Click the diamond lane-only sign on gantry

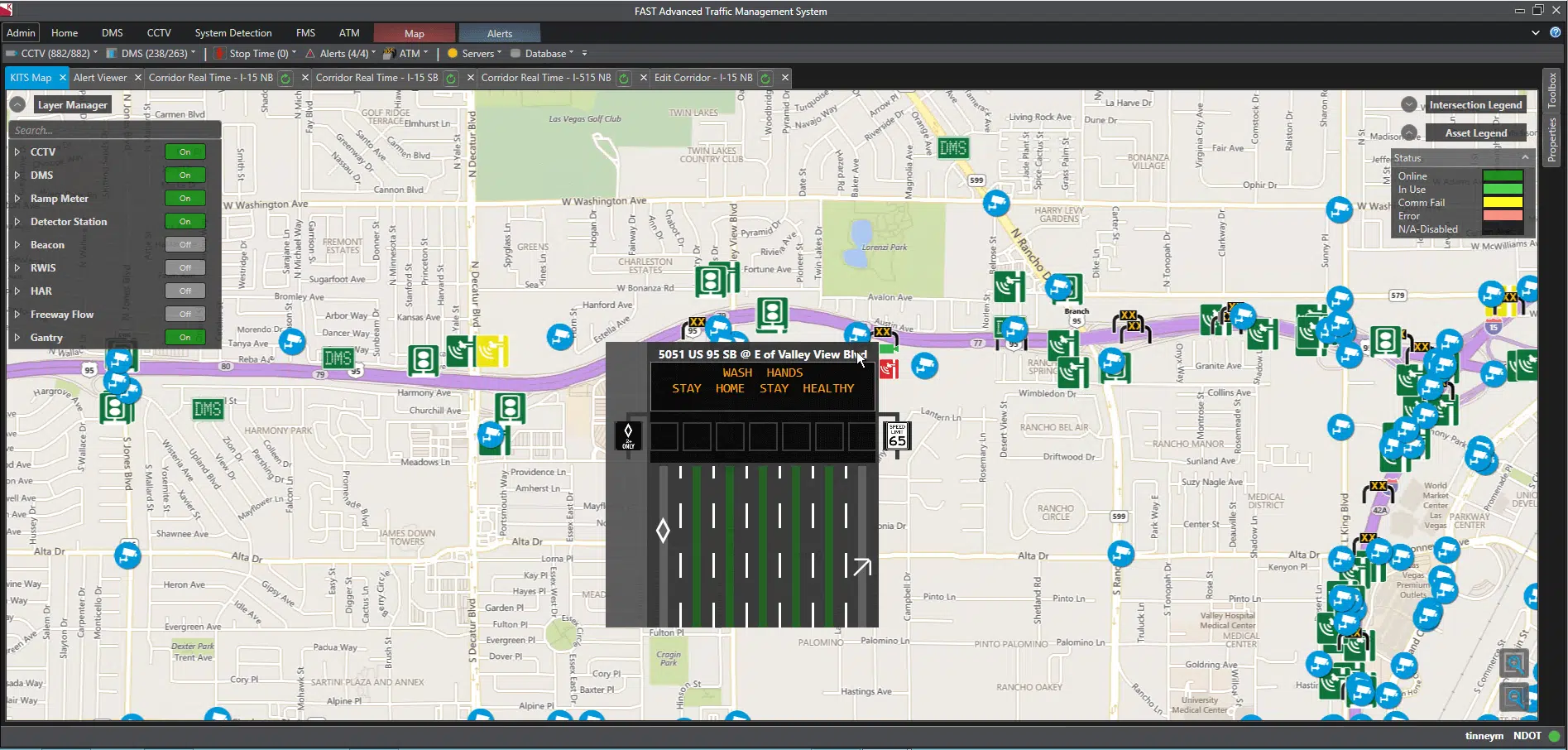point(628,435)
